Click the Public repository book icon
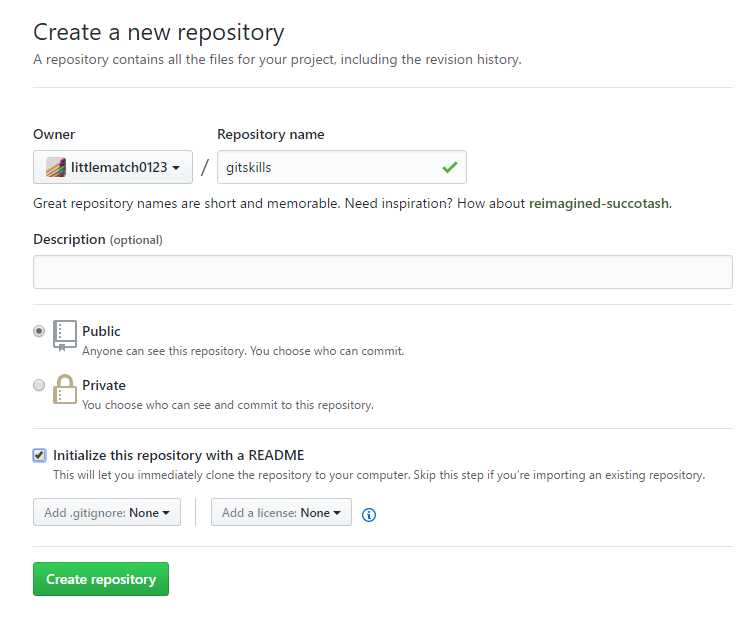Screen dimensions: 746x632 pos(65,336)
